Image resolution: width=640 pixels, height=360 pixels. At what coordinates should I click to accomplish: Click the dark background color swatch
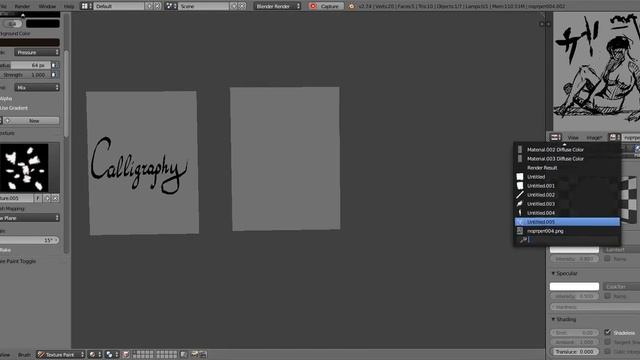[x=30, y=42]
